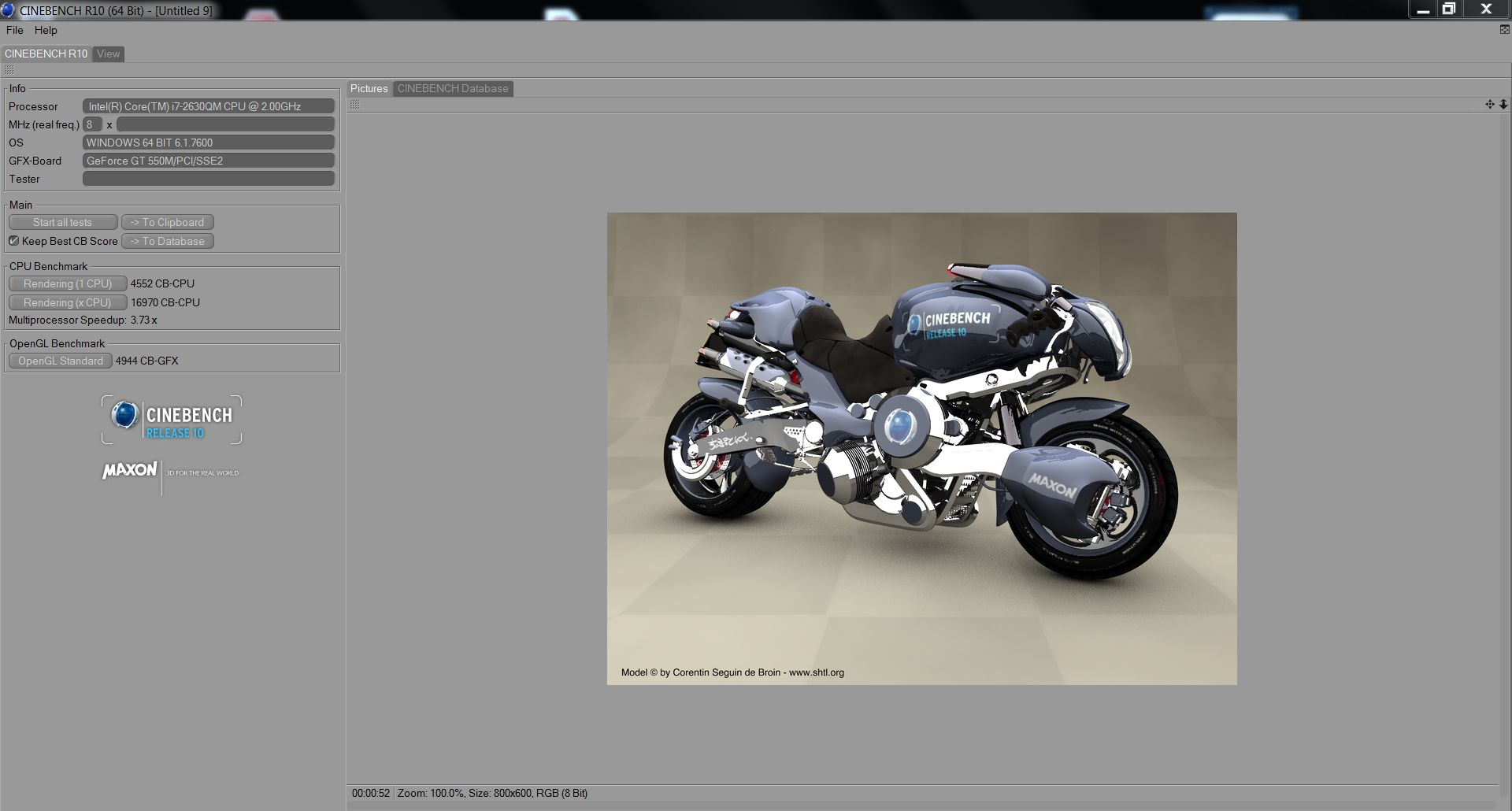Click the To Database button
The image size is (1512, 811).
click(x=168, y=241)
